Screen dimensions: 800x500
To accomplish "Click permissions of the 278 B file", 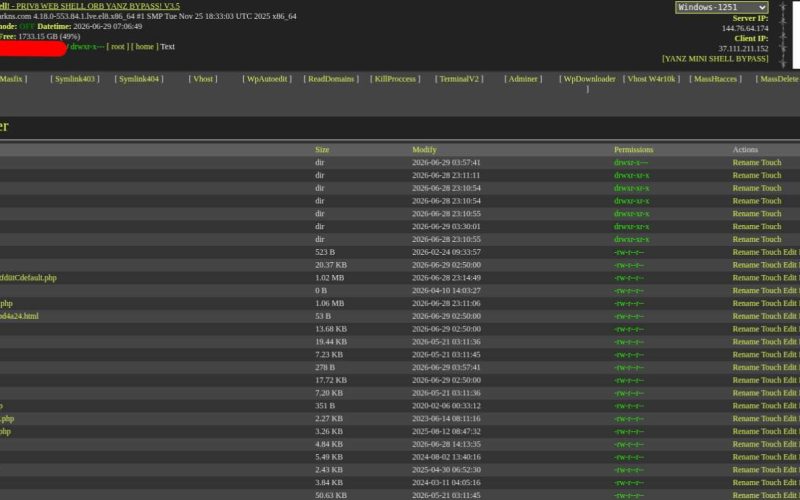I will pos(629,367).
